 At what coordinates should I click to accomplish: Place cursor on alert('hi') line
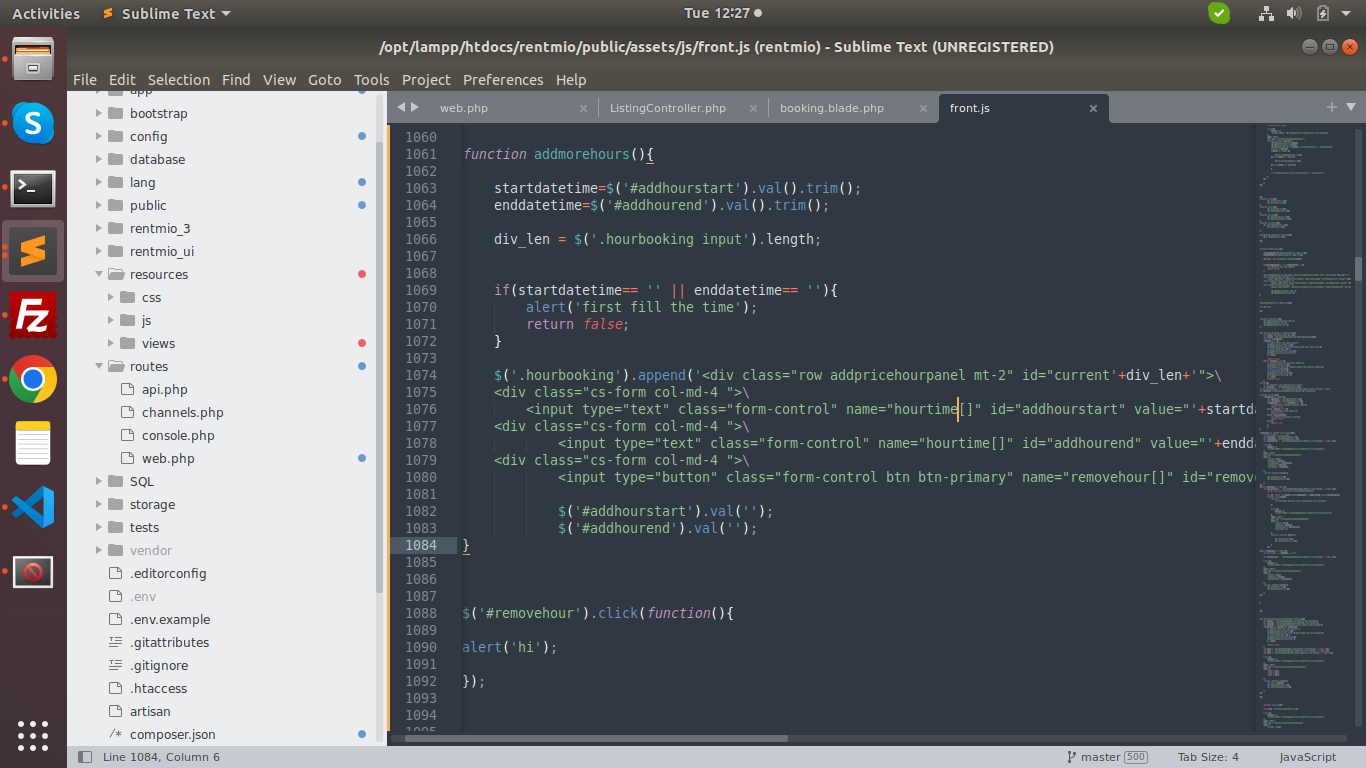coord(510,647)
